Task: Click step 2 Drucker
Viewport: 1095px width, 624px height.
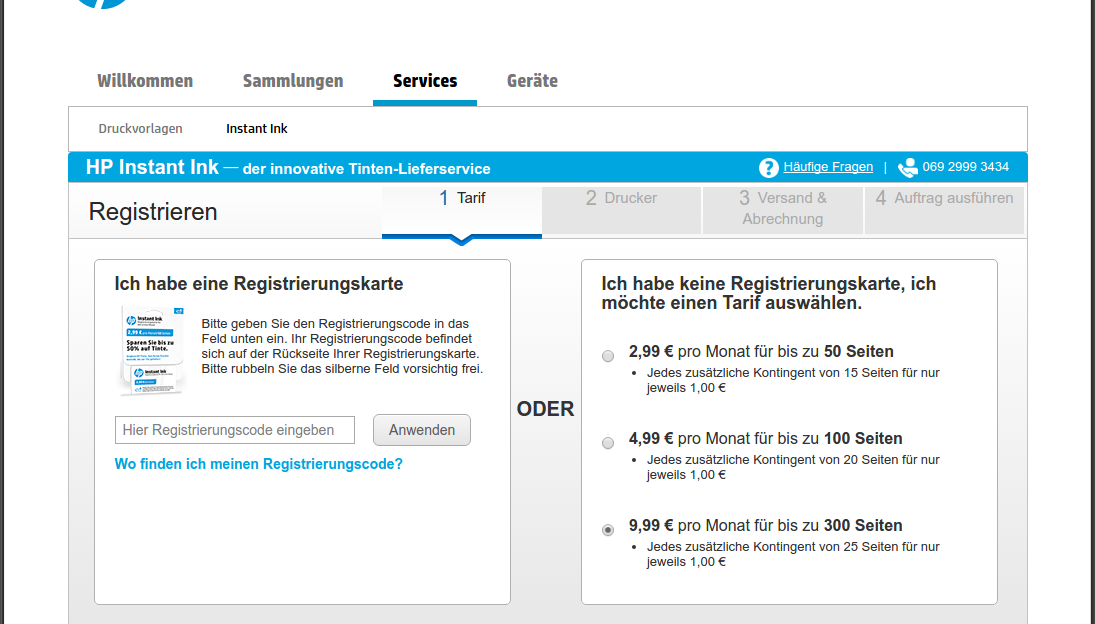Action: click(x=622, y=210)
